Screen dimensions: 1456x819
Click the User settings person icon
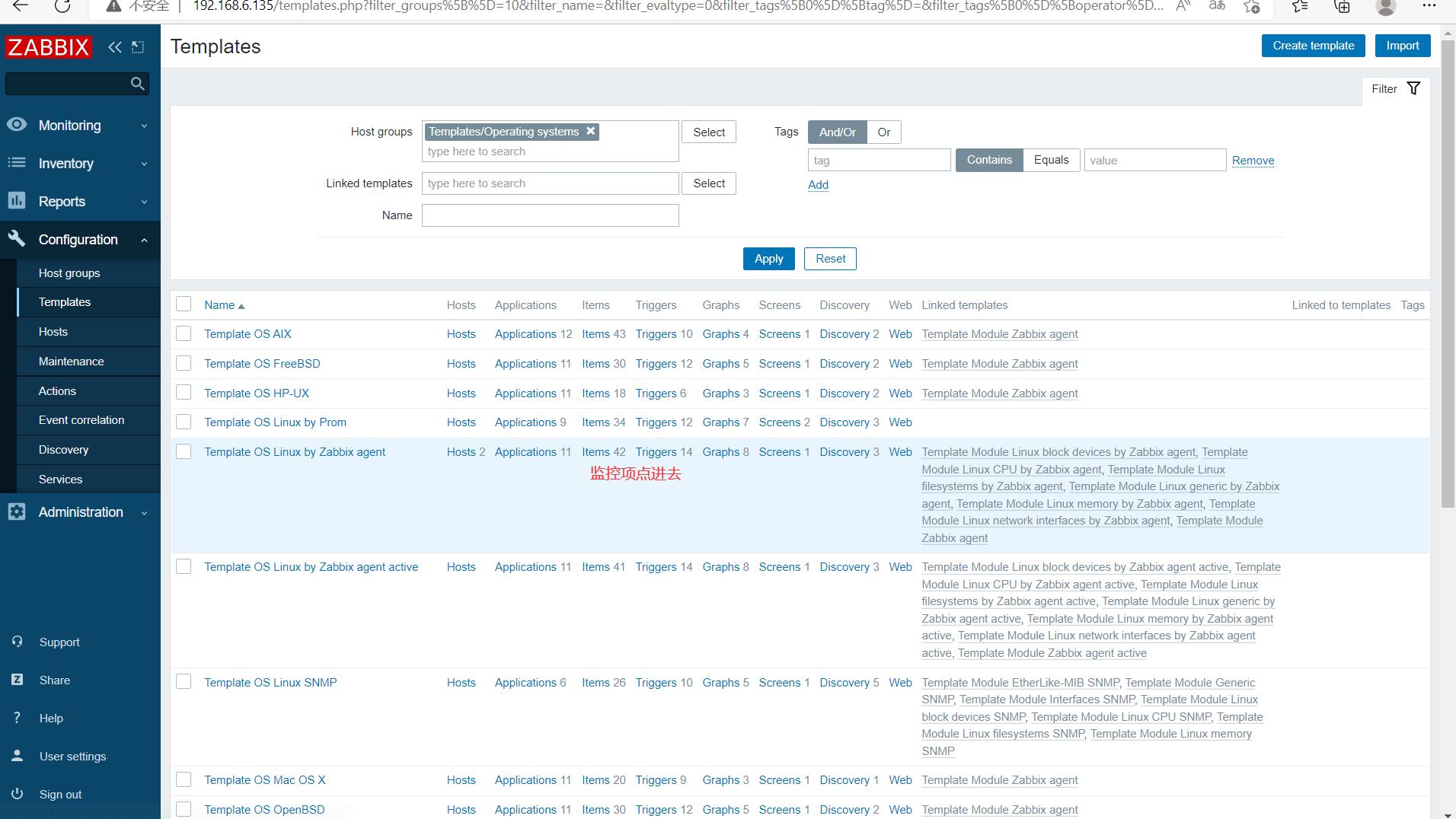coord(18,756)
